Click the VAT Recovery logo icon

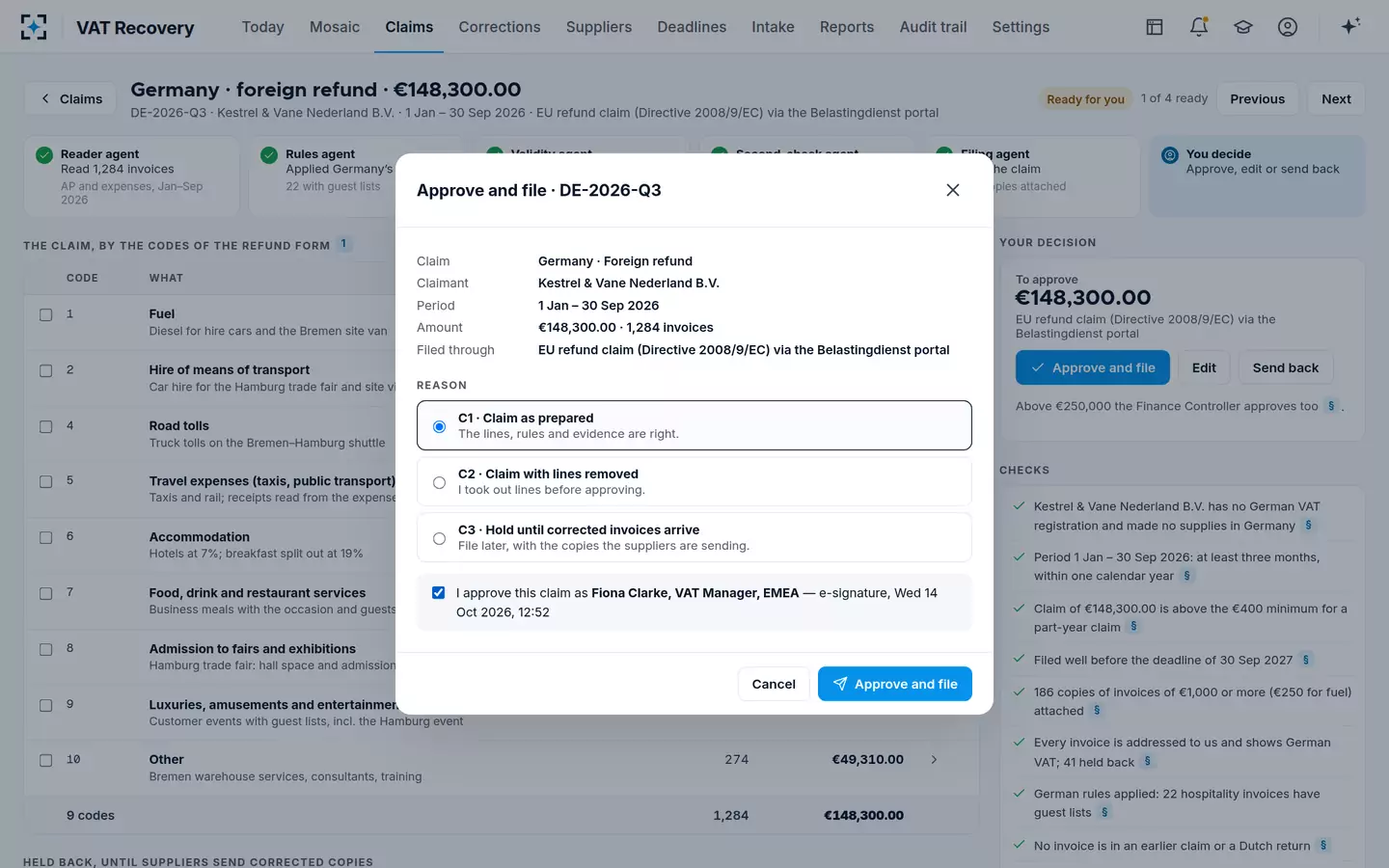[x=34, y=27]
